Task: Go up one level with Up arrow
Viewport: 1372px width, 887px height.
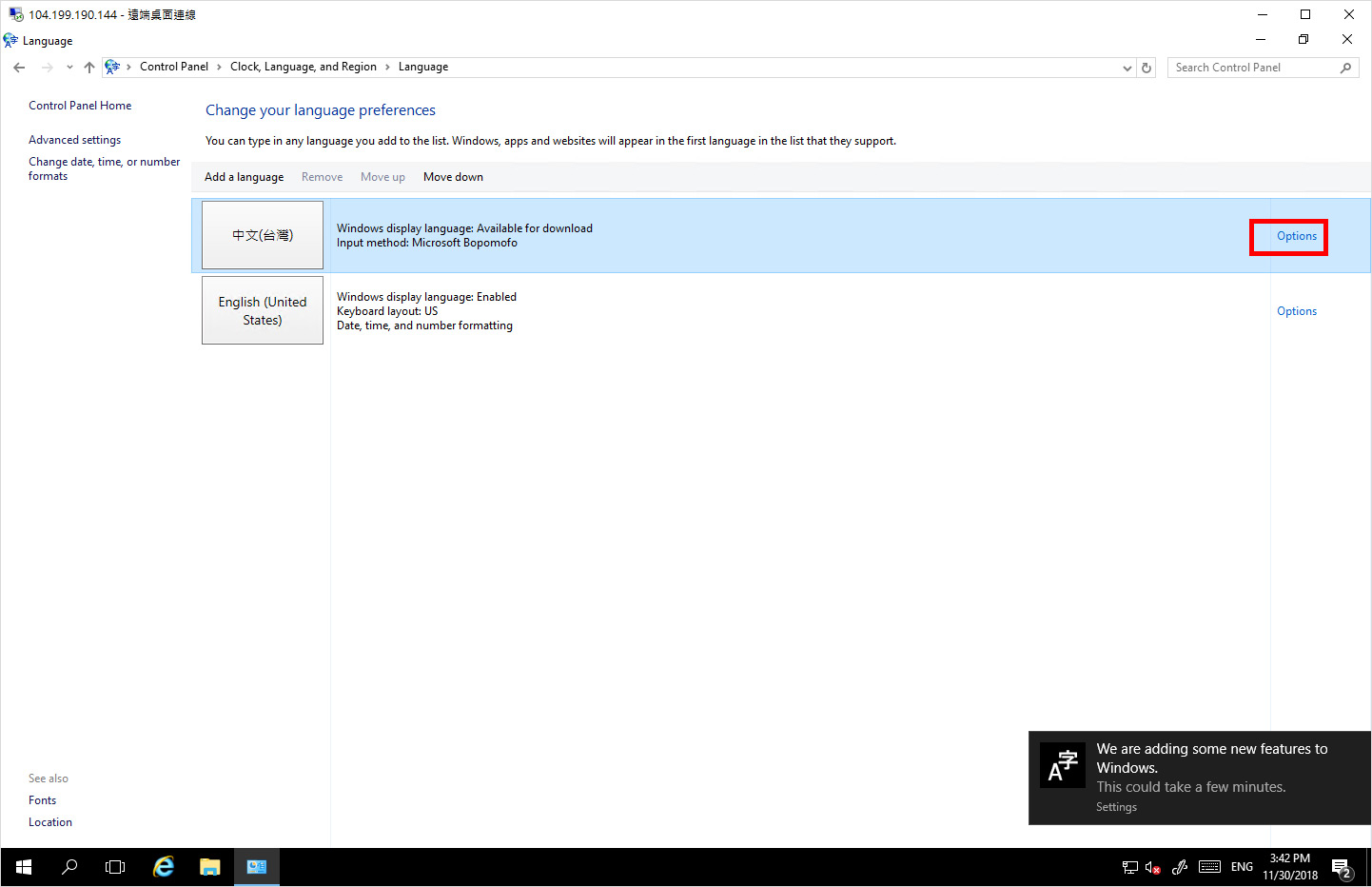Action: click(89, 68)
